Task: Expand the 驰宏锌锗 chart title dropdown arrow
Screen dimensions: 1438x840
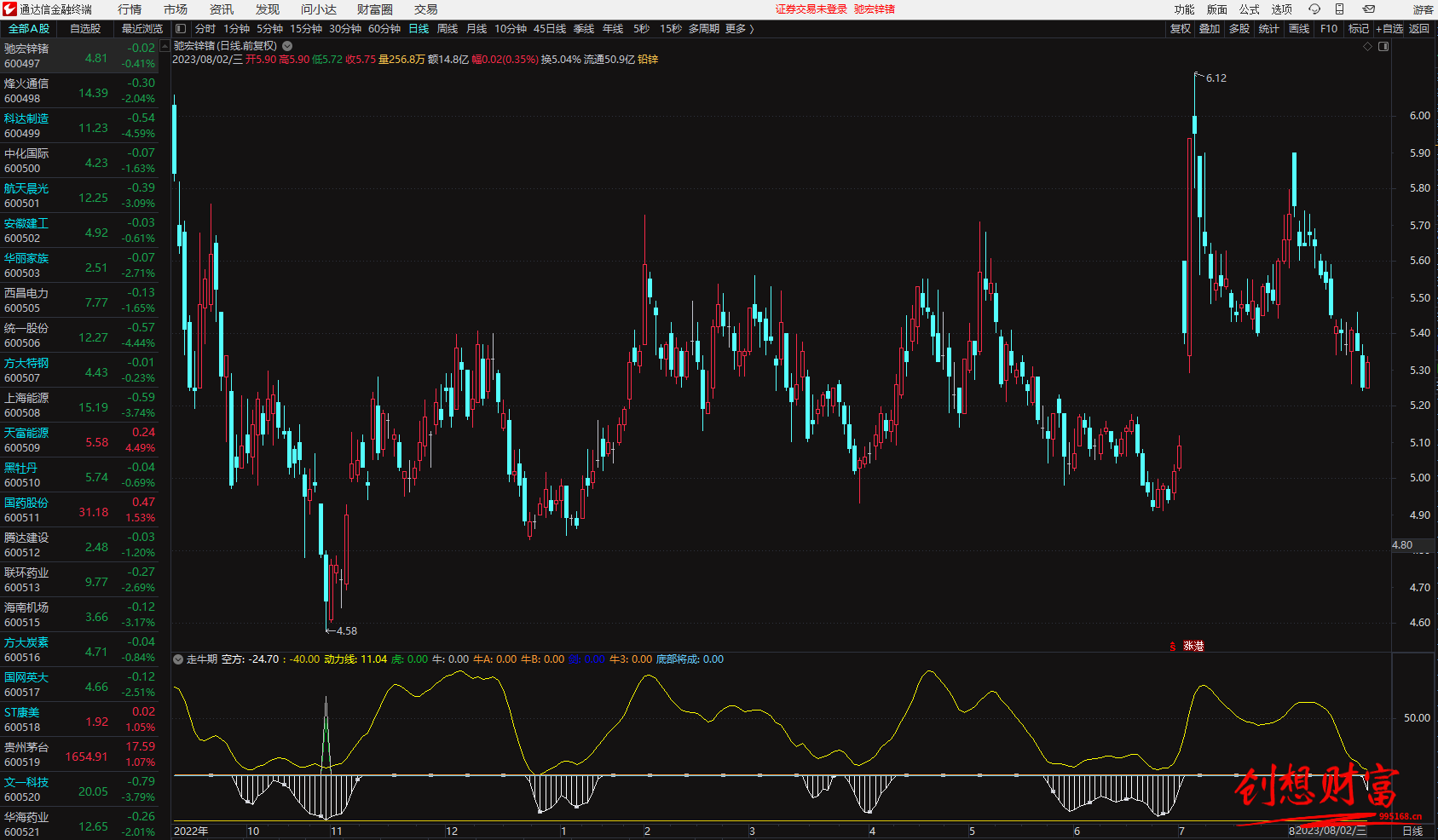Action: point(287,46)
